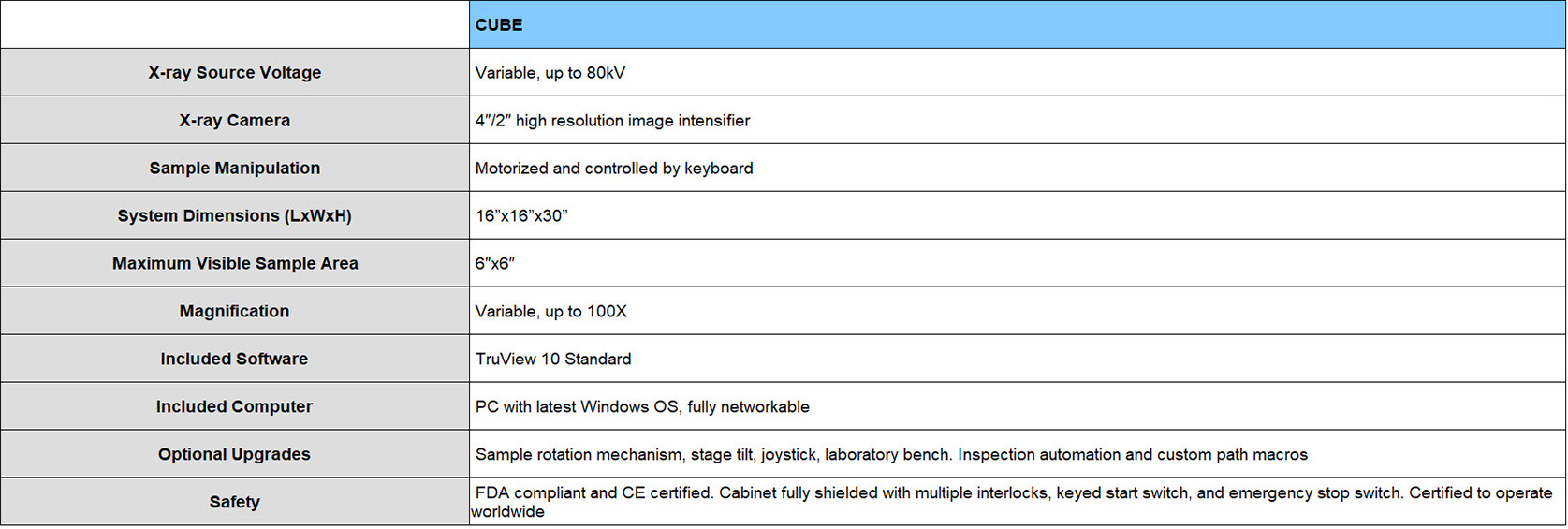1568x529 pixels.
Task: Click the FDA compliant safety description
Action: click(1012, 502)
